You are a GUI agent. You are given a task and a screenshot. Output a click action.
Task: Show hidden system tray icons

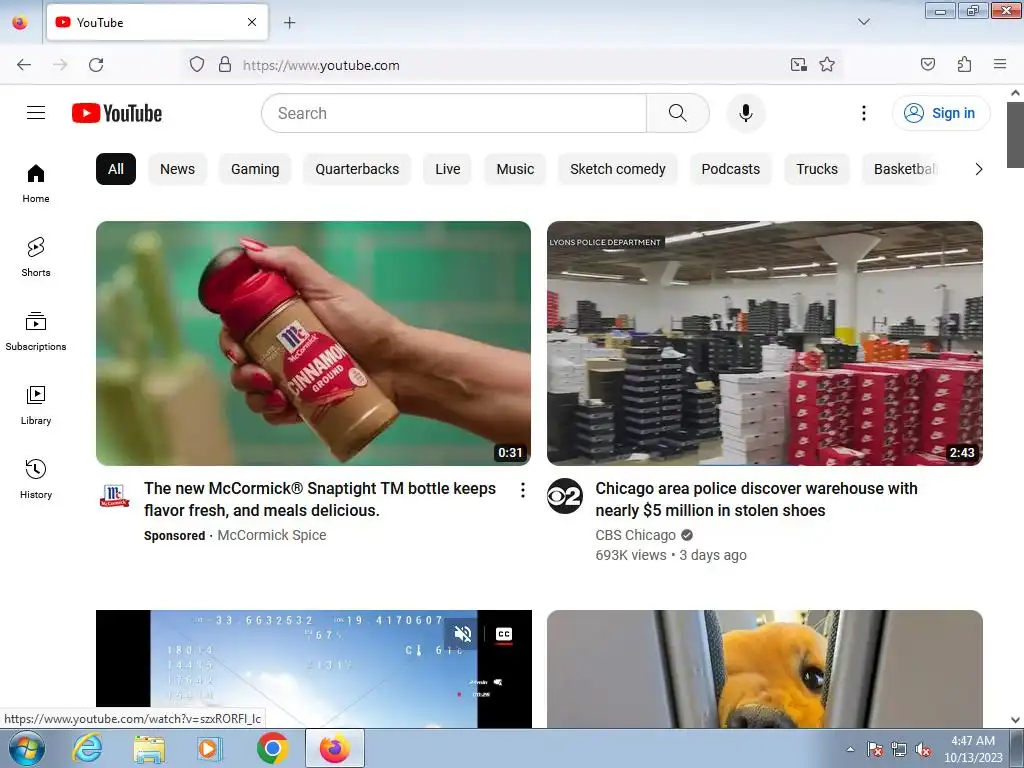point(850,749)
